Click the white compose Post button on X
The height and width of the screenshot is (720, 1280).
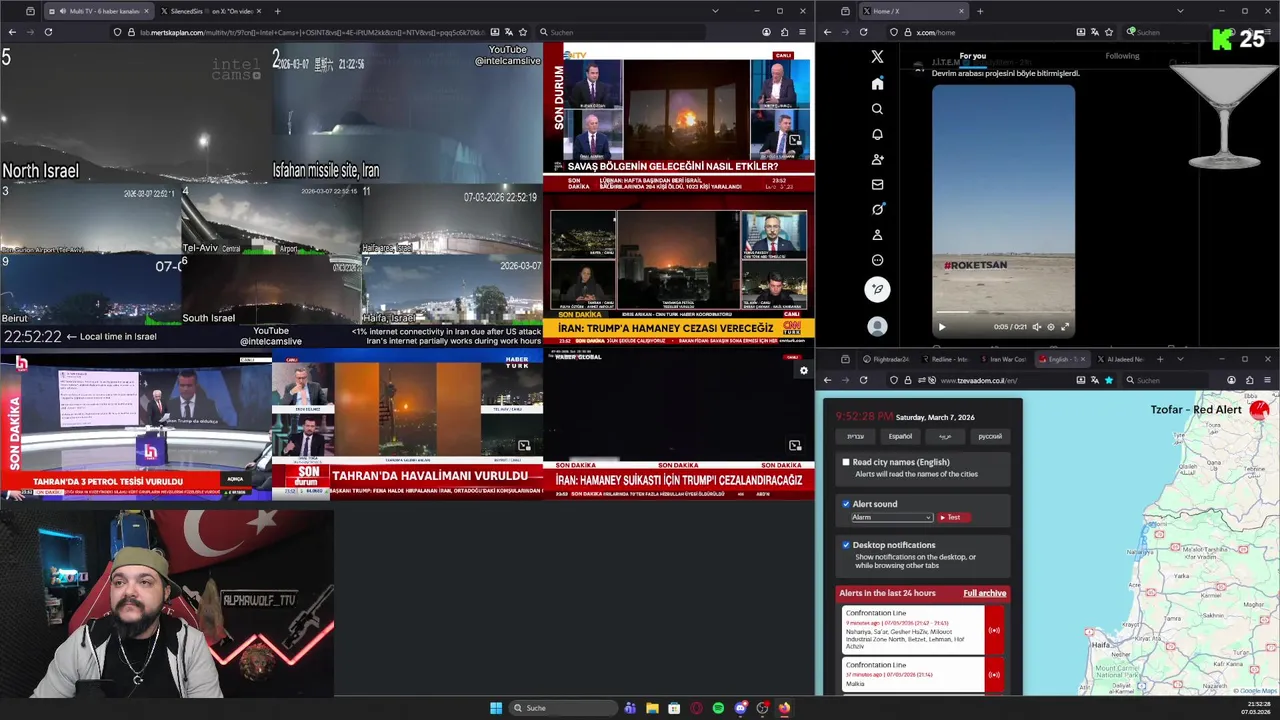pyautogui.click(x=877, y=289)
